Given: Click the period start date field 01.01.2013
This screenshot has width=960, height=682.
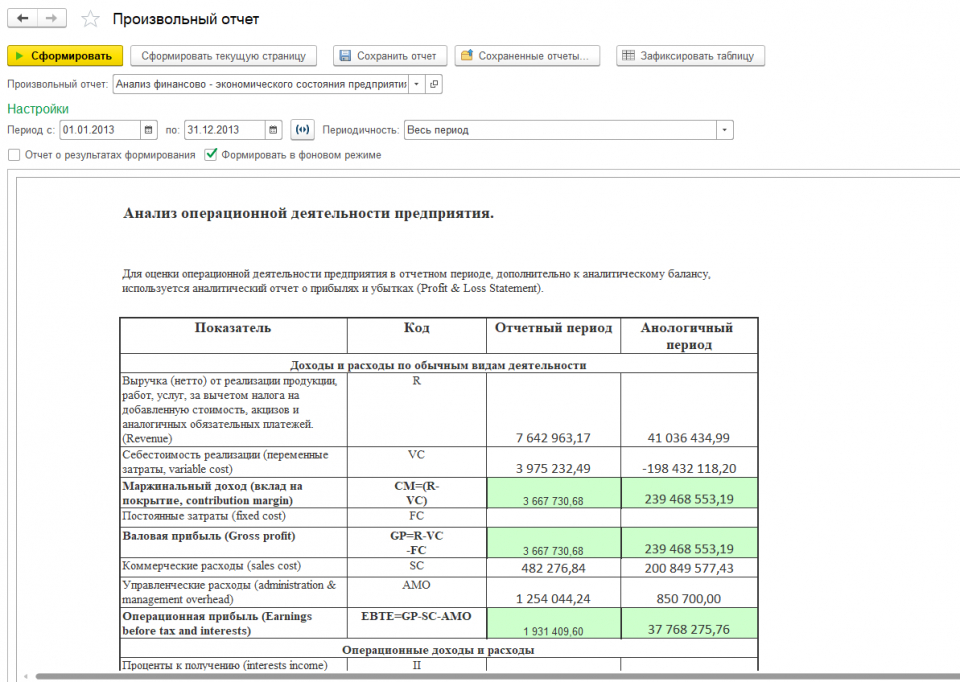Looking at the screenshot, I should point(100,130).
